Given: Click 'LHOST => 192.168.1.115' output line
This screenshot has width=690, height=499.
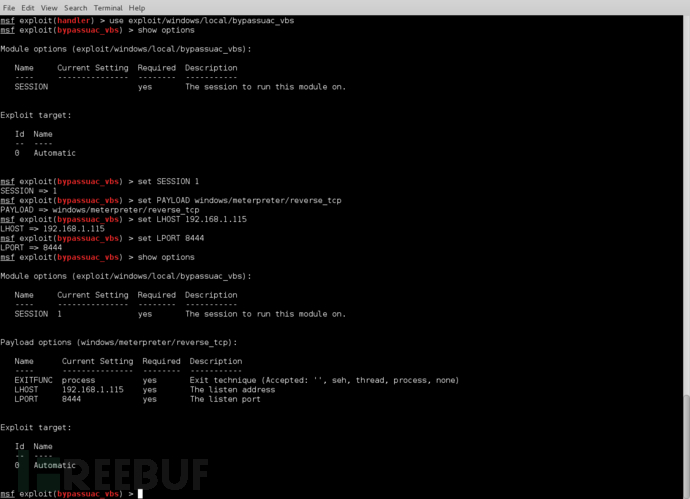Looking at the screenshot, I should point(52,229).
